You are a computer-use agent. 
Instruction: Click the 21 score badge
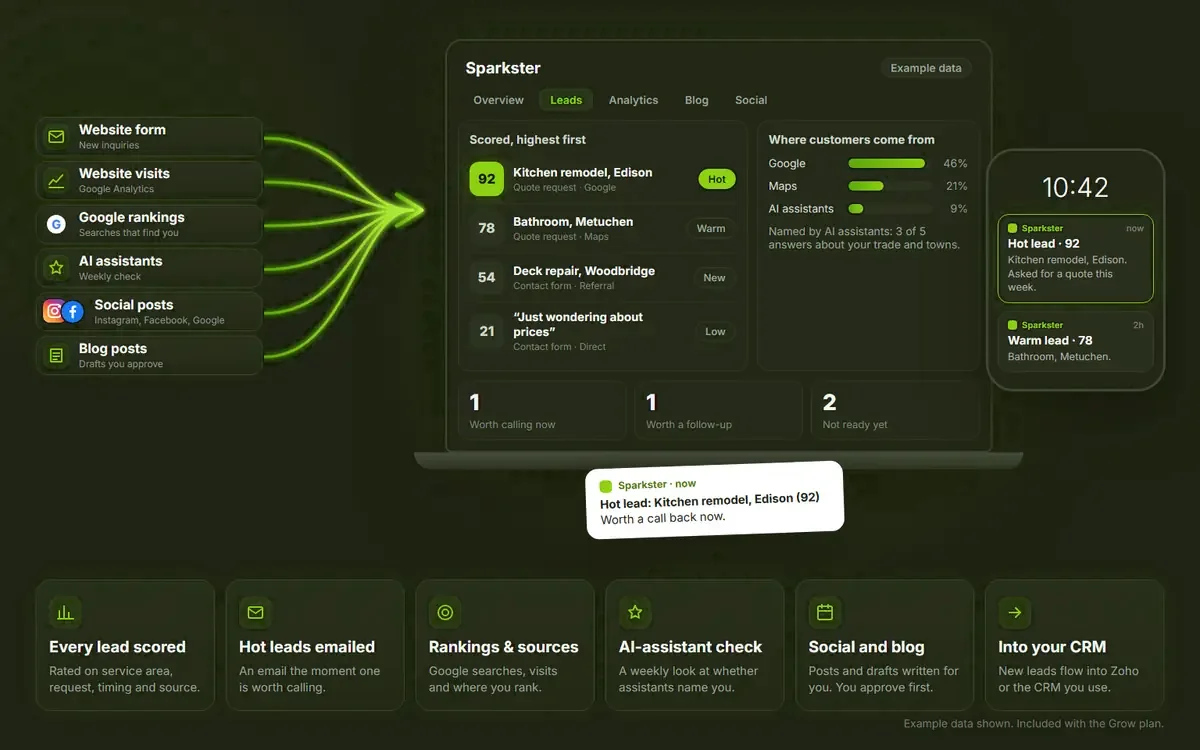[x=487, y=331]
